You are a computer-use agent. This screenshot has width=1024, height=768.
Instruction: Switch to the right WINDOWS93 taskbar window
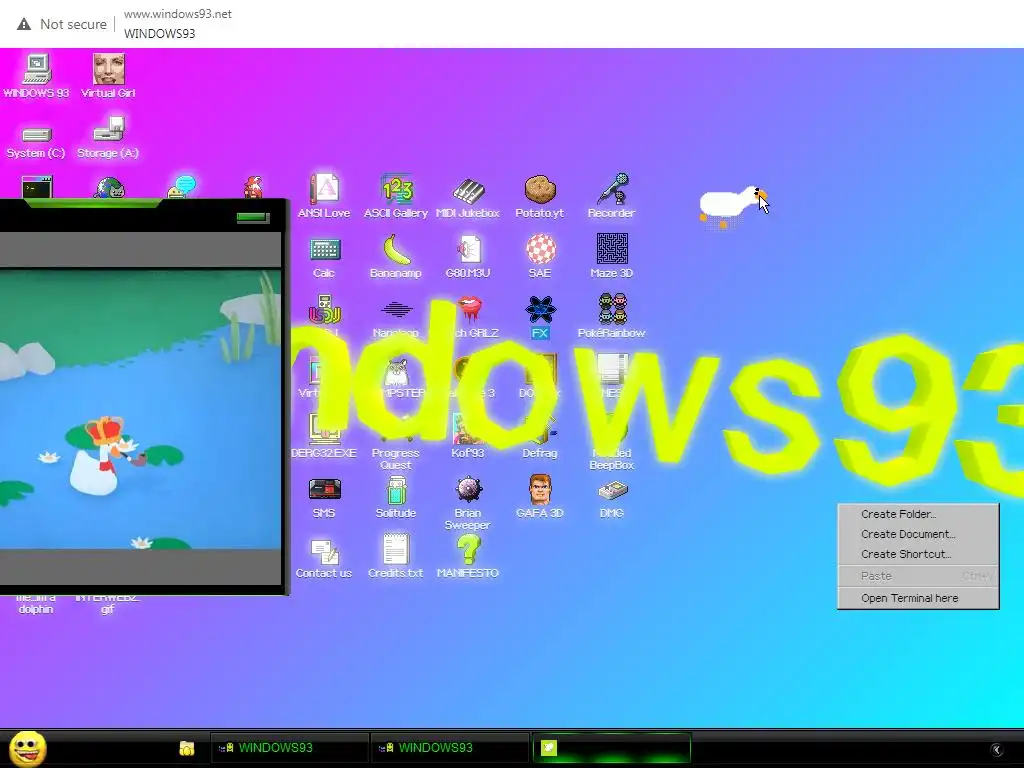[449, 748]
